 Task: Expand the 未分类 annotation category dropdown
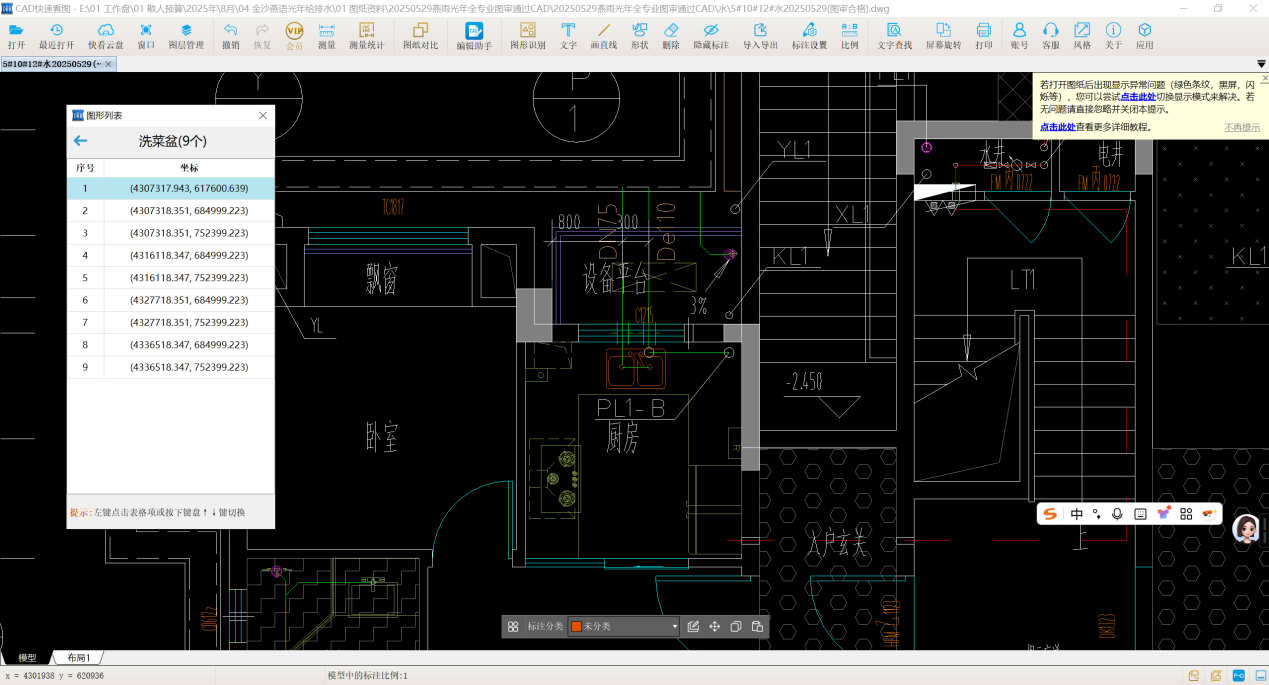click(675, 627)
